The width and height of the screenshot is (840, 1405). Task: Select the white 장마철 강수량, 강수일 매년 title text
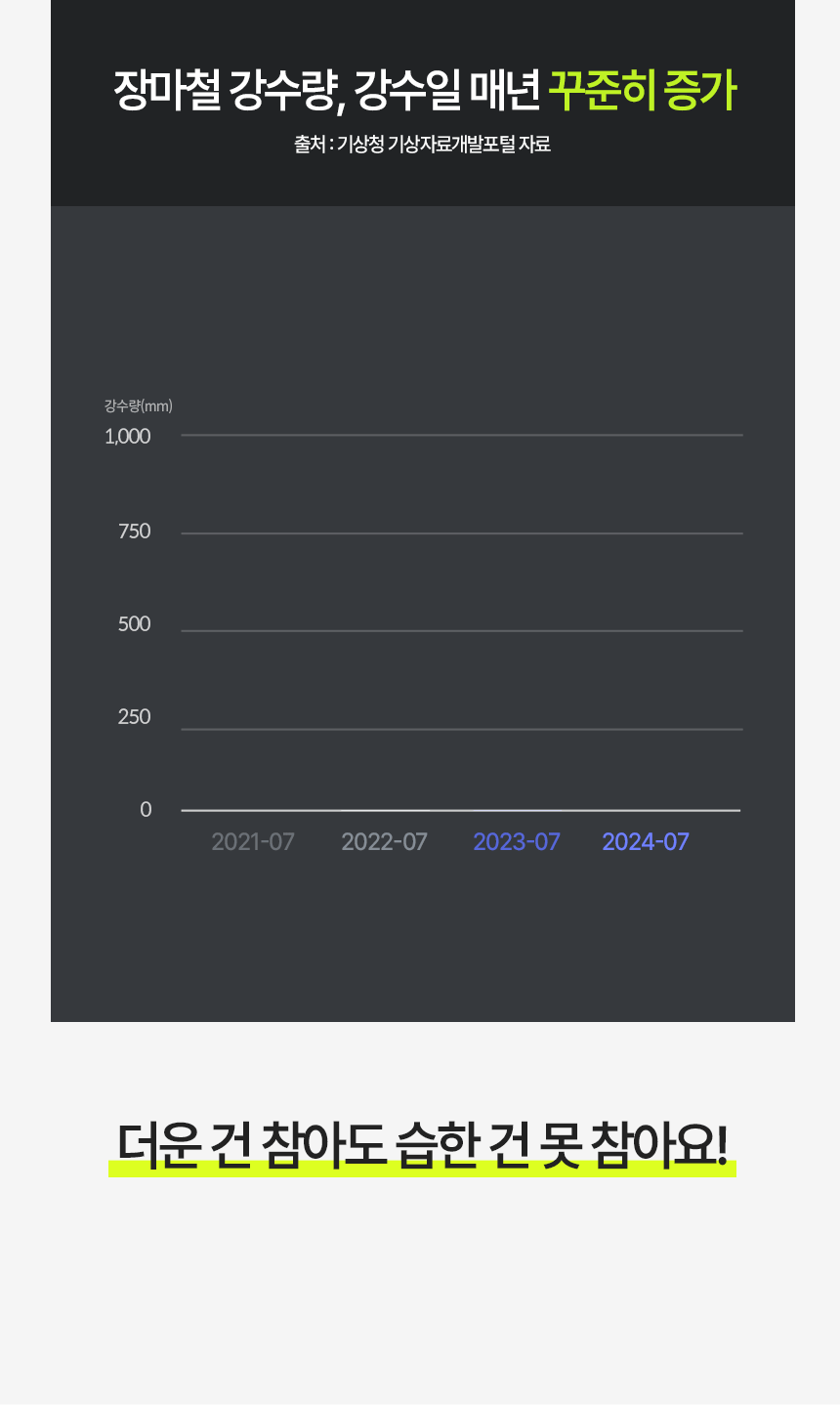tap(327, 92)
